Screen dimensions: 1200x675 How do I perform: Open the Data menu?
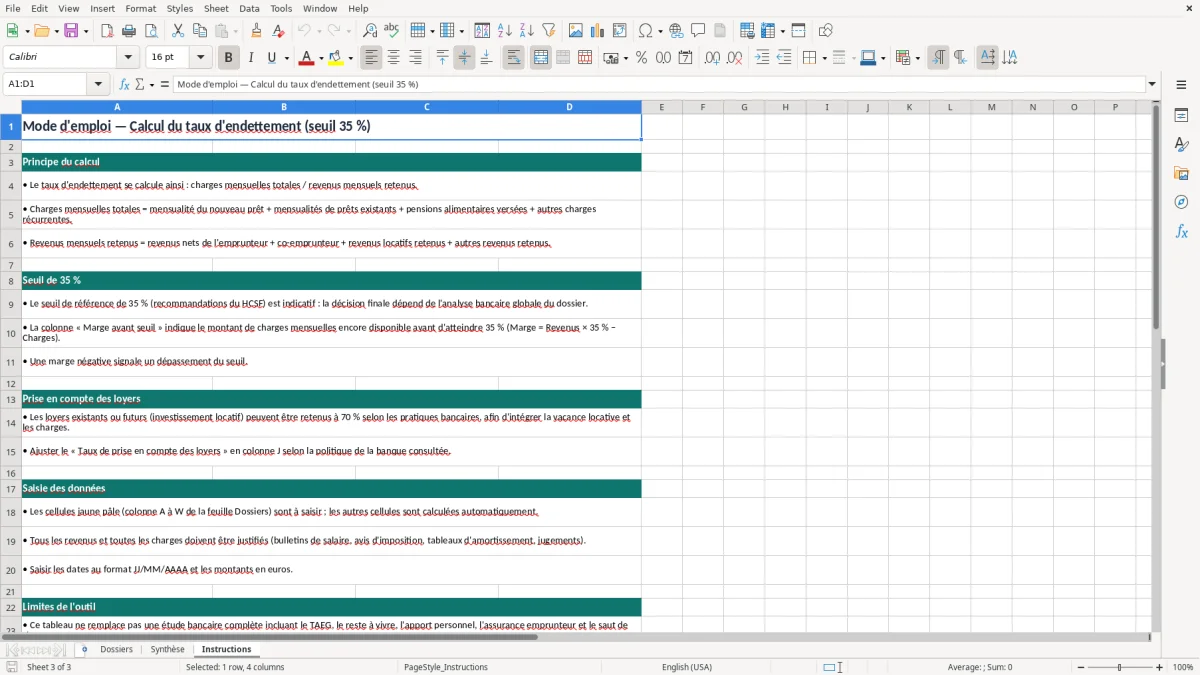[x=249, y=8]
